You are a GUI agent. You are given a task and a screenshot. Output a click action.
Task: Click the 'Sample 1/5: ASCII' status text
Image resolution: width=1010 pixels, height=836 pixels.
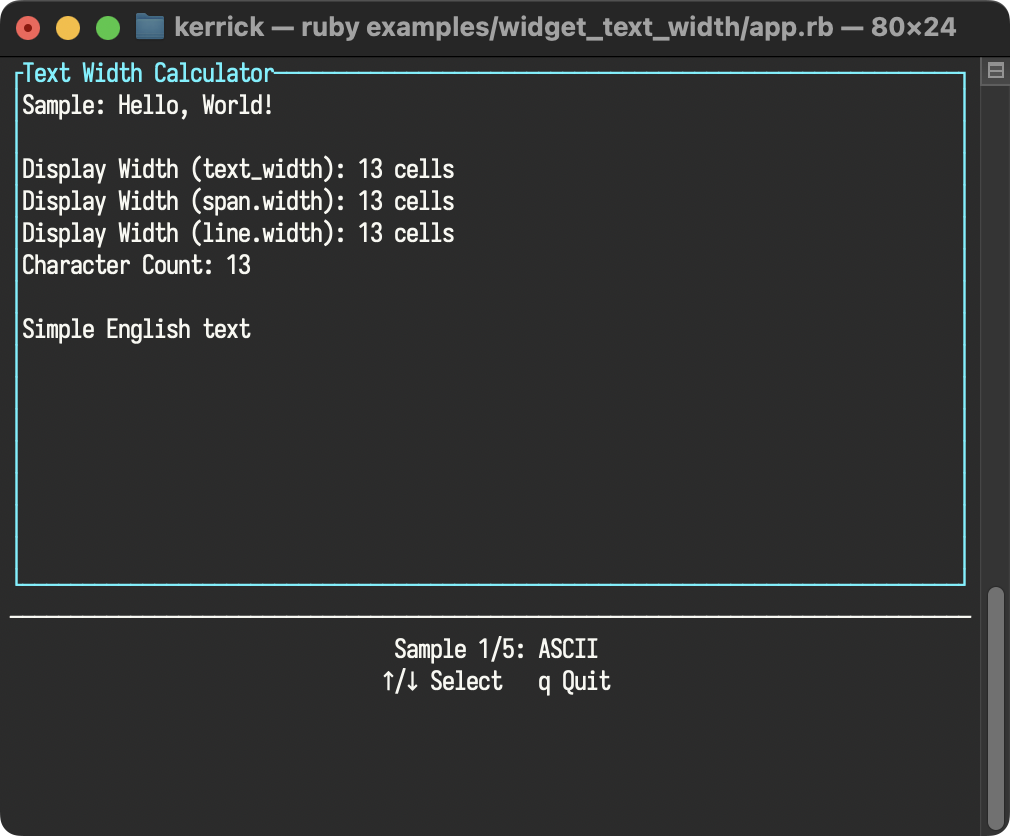click(496, 649)
